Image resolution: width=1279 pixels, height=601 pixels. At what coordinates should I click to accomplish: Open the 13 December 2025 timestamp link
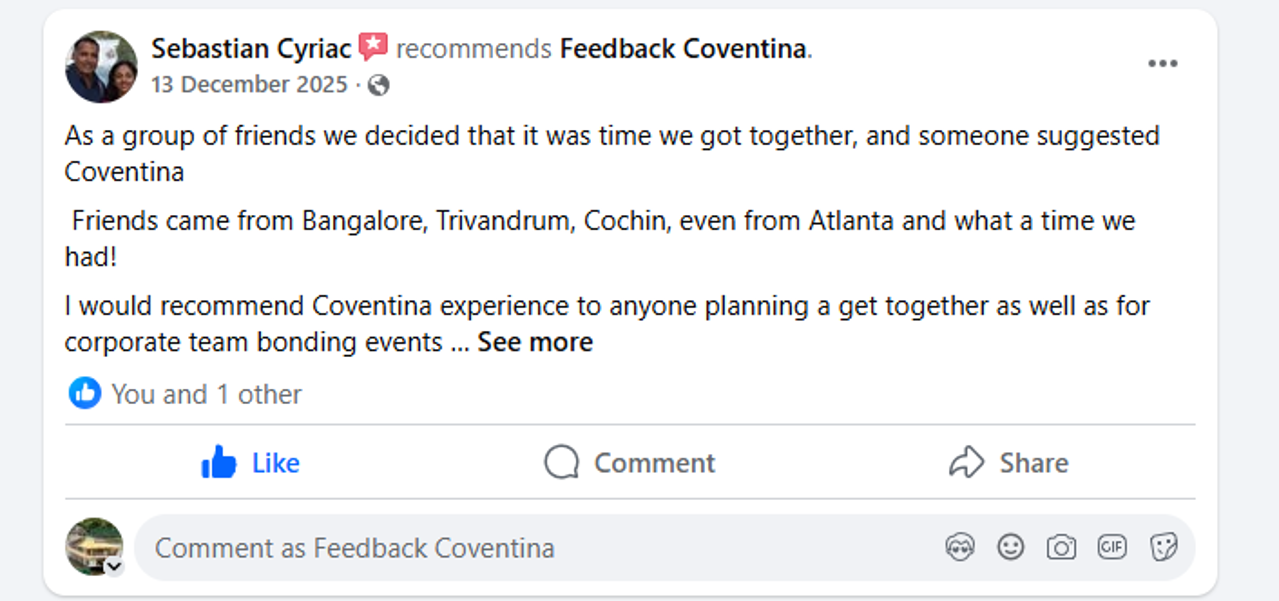pyautogui.click(x=248, y=85)
